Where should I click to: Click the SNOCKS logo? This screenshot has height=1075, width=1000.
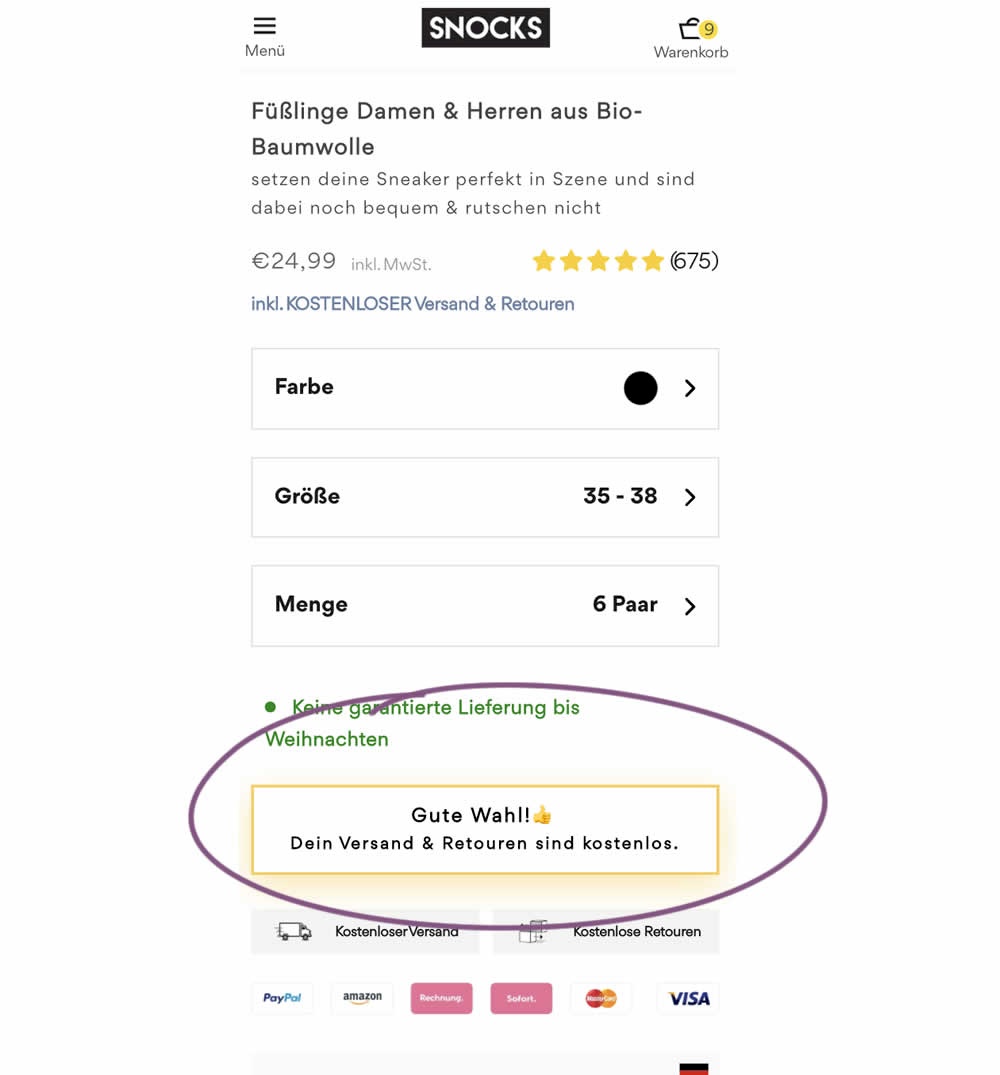485,28
